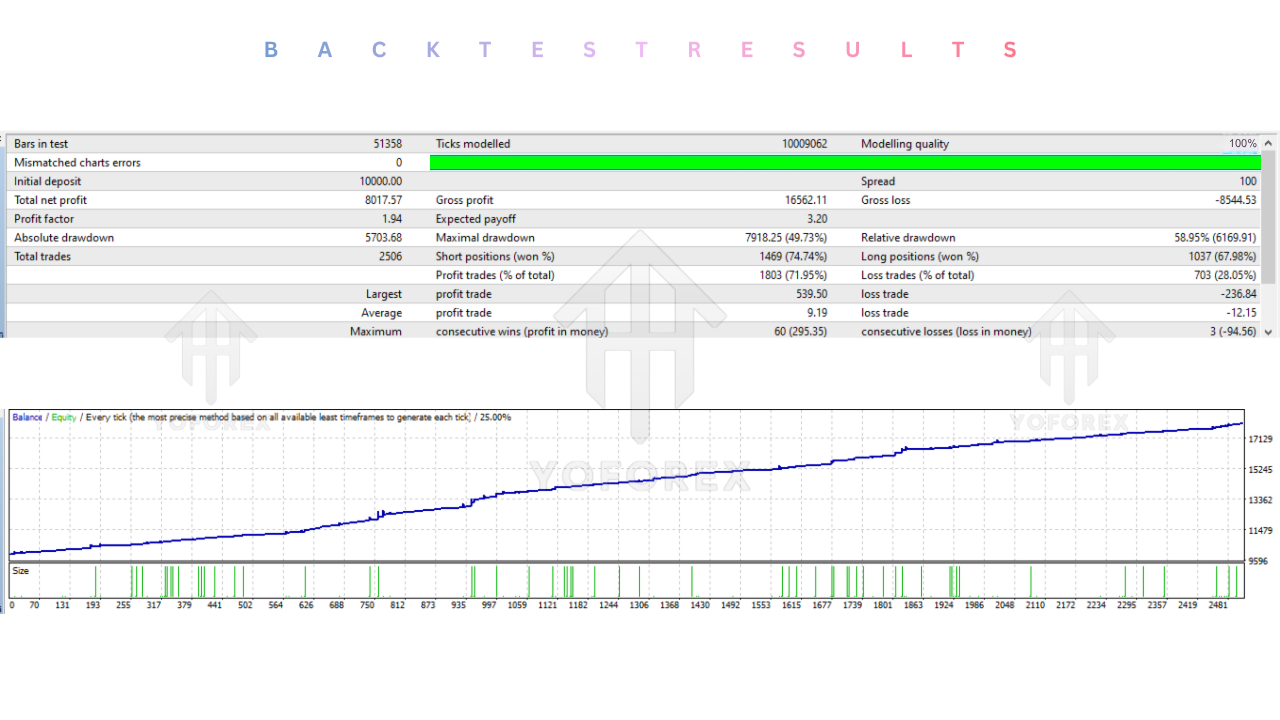Click the 17129 label on chart y-axis

click(1259, 439)
